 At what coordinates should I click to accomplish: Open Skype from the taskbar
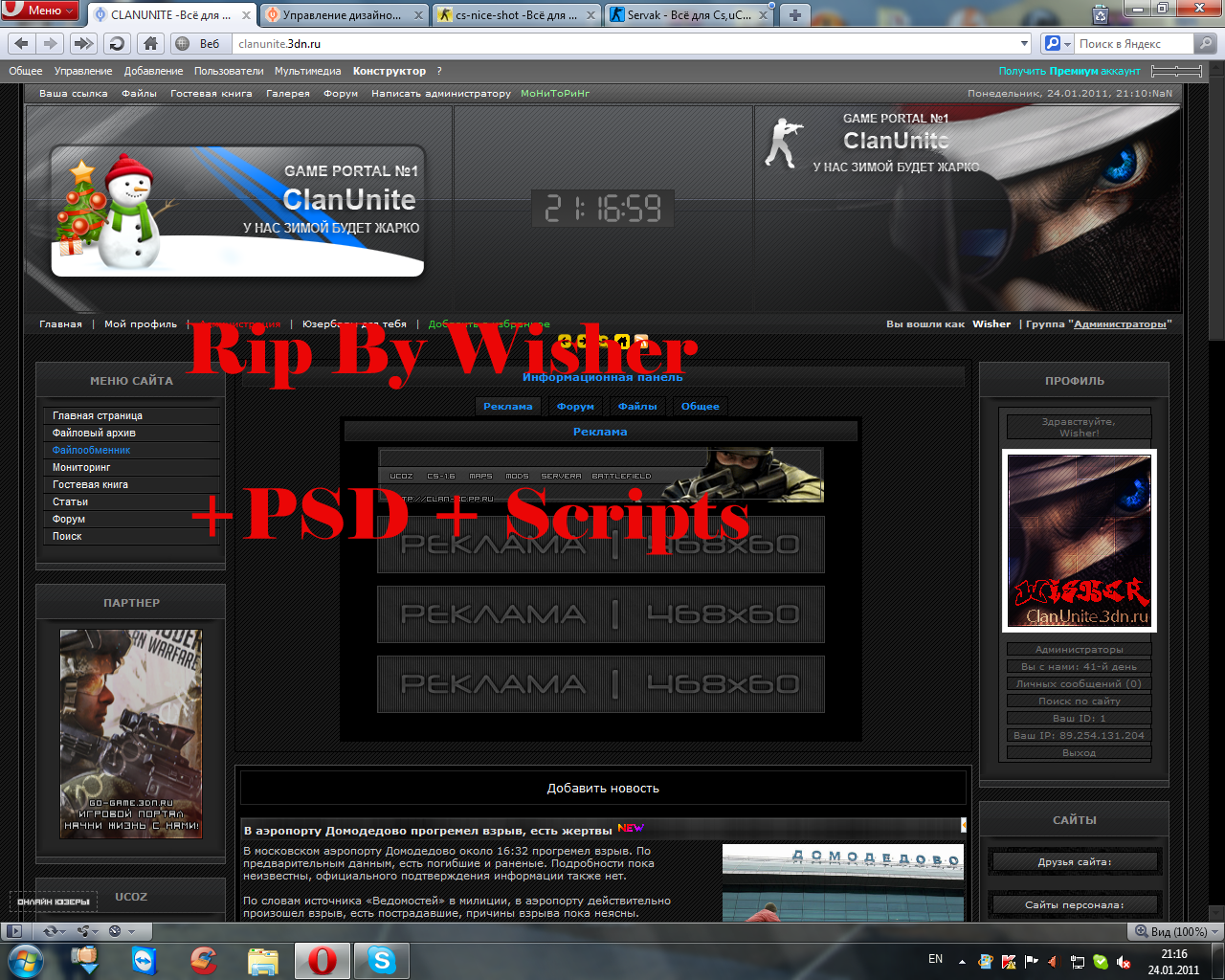pyautogui.click(x=381, y=960)
